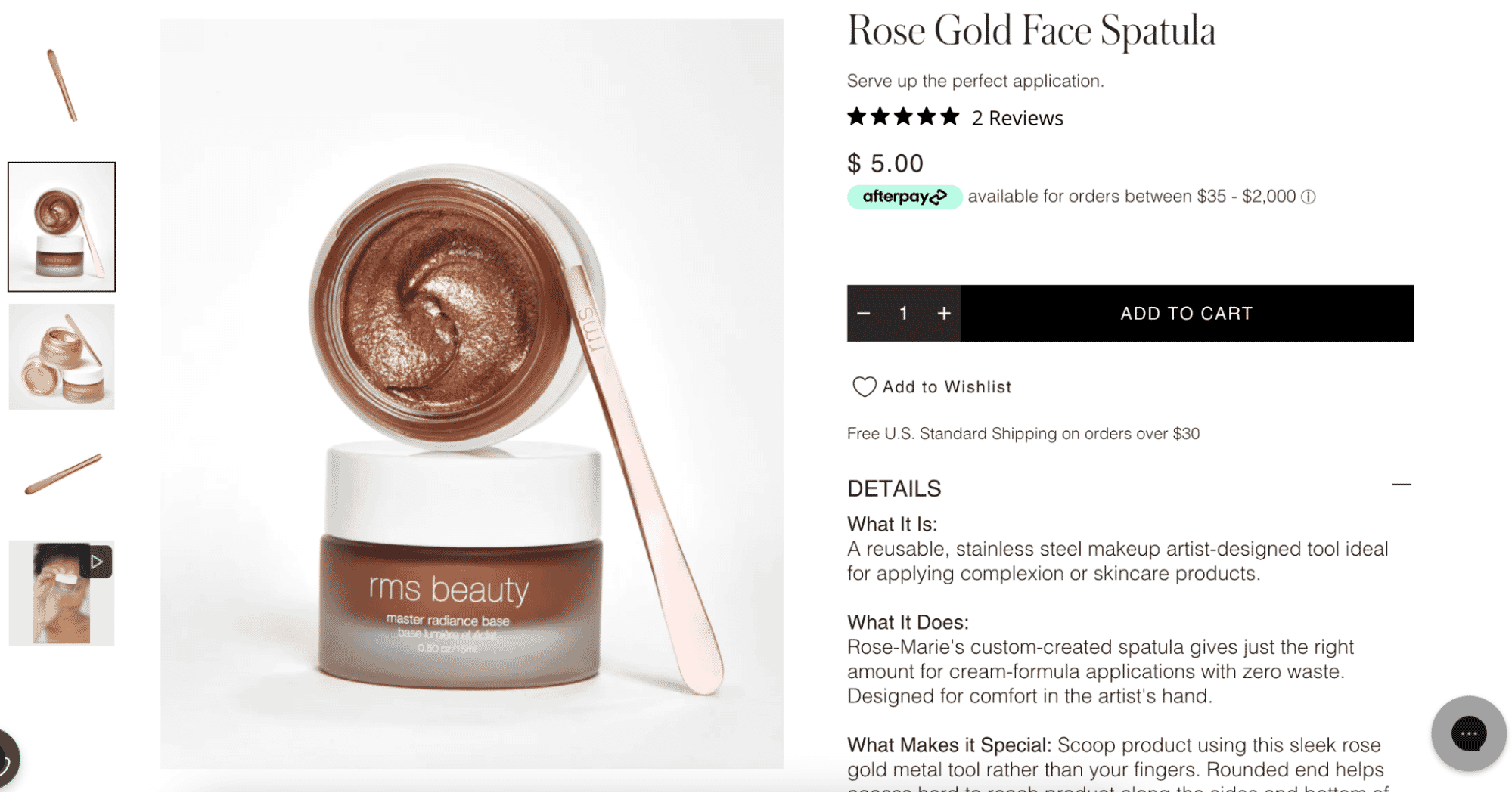The height and width of the screenshot is (793, 1512).
Task: Click the heart wishlist icon
Action: pos(864,387)
